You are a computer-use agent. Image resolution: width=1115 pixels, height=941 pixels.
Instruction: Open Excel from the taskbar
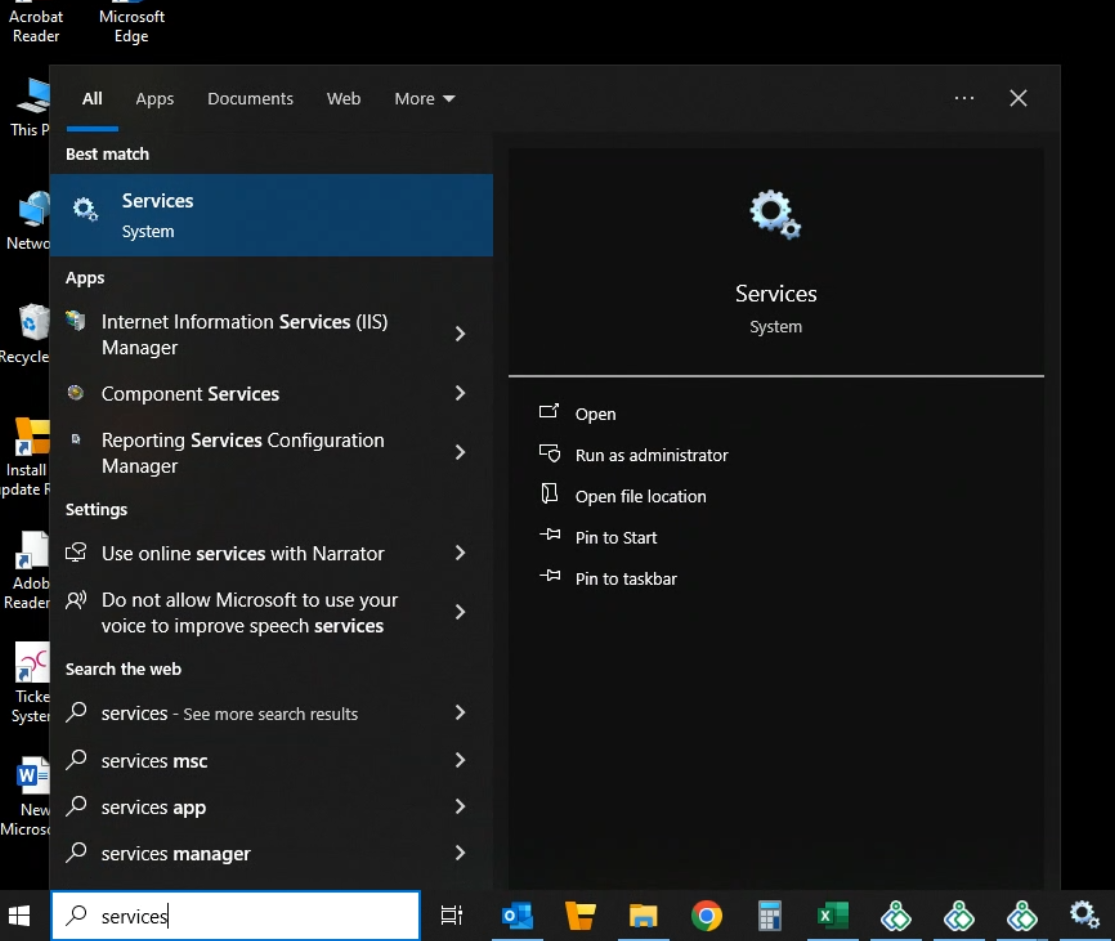click(833, 915)
